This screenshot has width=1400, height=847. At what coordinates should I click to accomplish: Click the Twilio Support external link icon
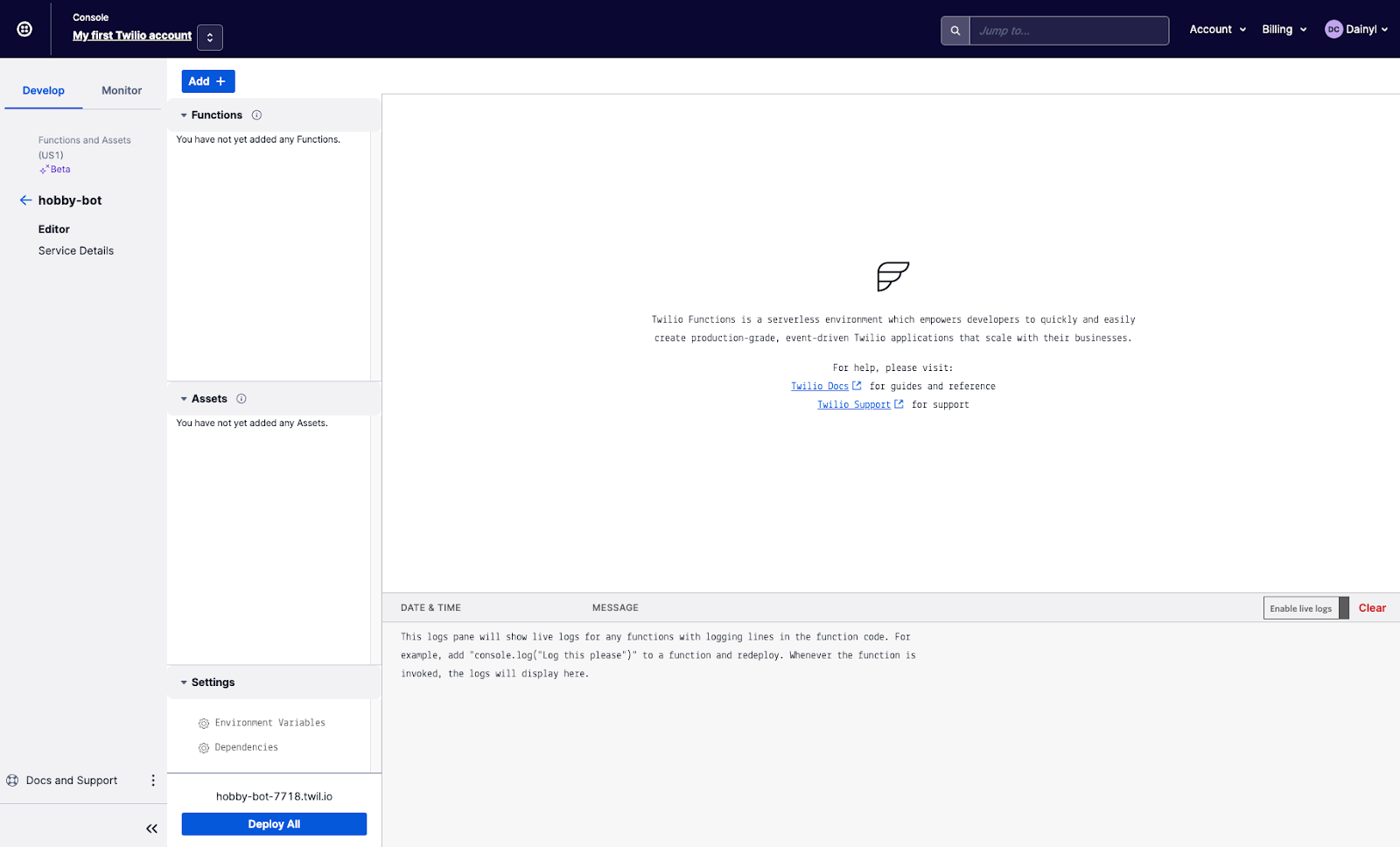click(899, 404)
